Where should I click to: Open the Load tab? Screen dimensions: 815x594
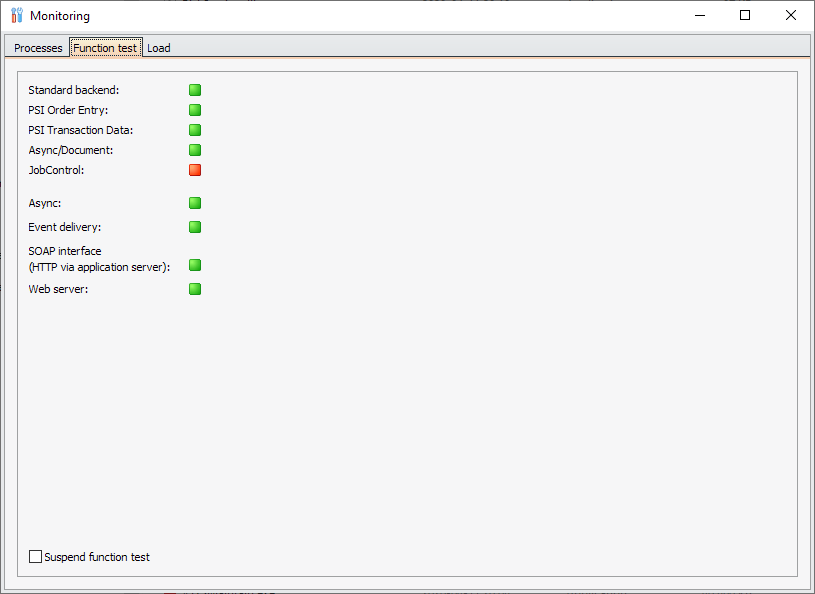tap(159, 48)
